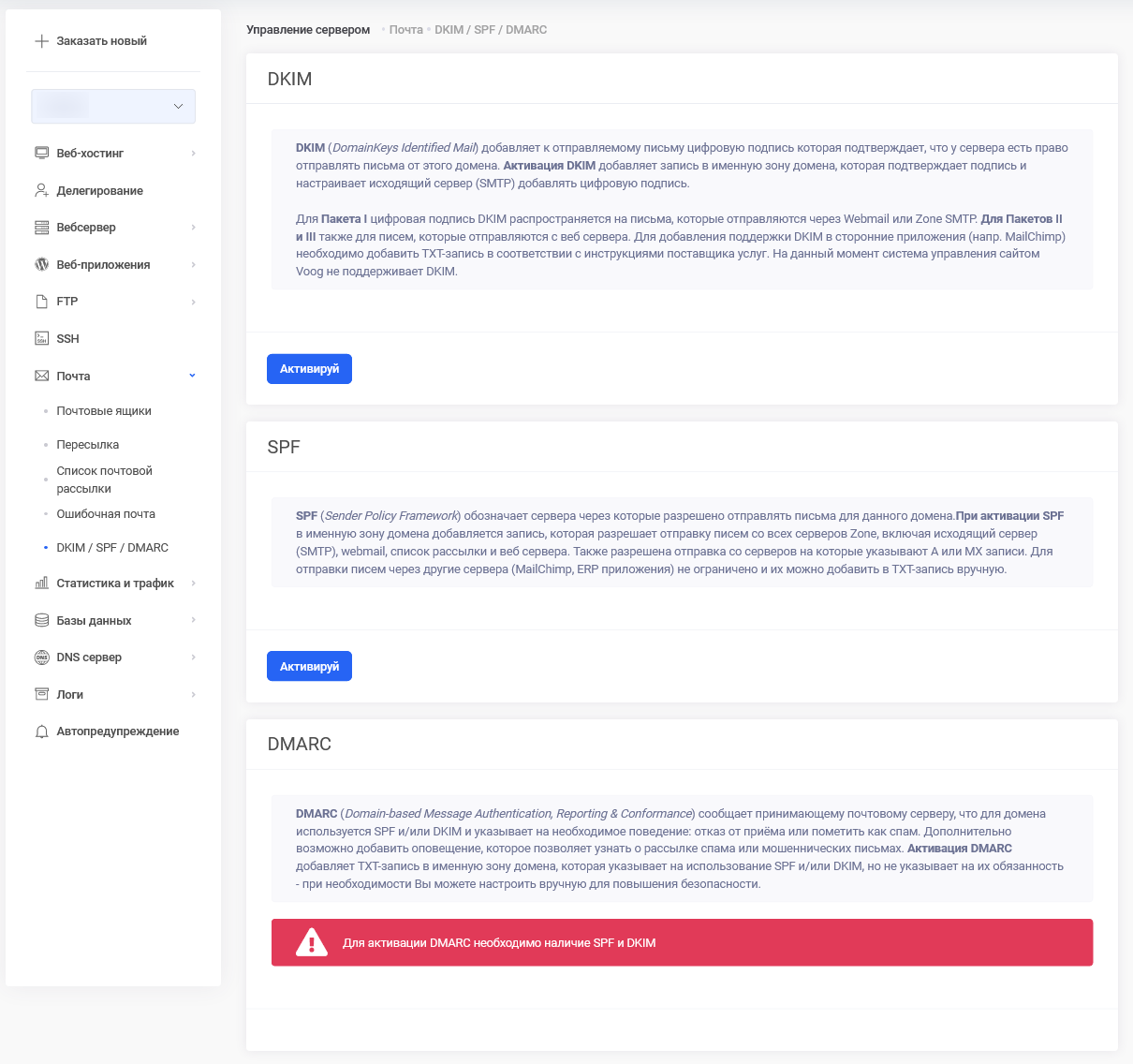Expand the Статистика и трафик submenu arrow

point(193,584)
